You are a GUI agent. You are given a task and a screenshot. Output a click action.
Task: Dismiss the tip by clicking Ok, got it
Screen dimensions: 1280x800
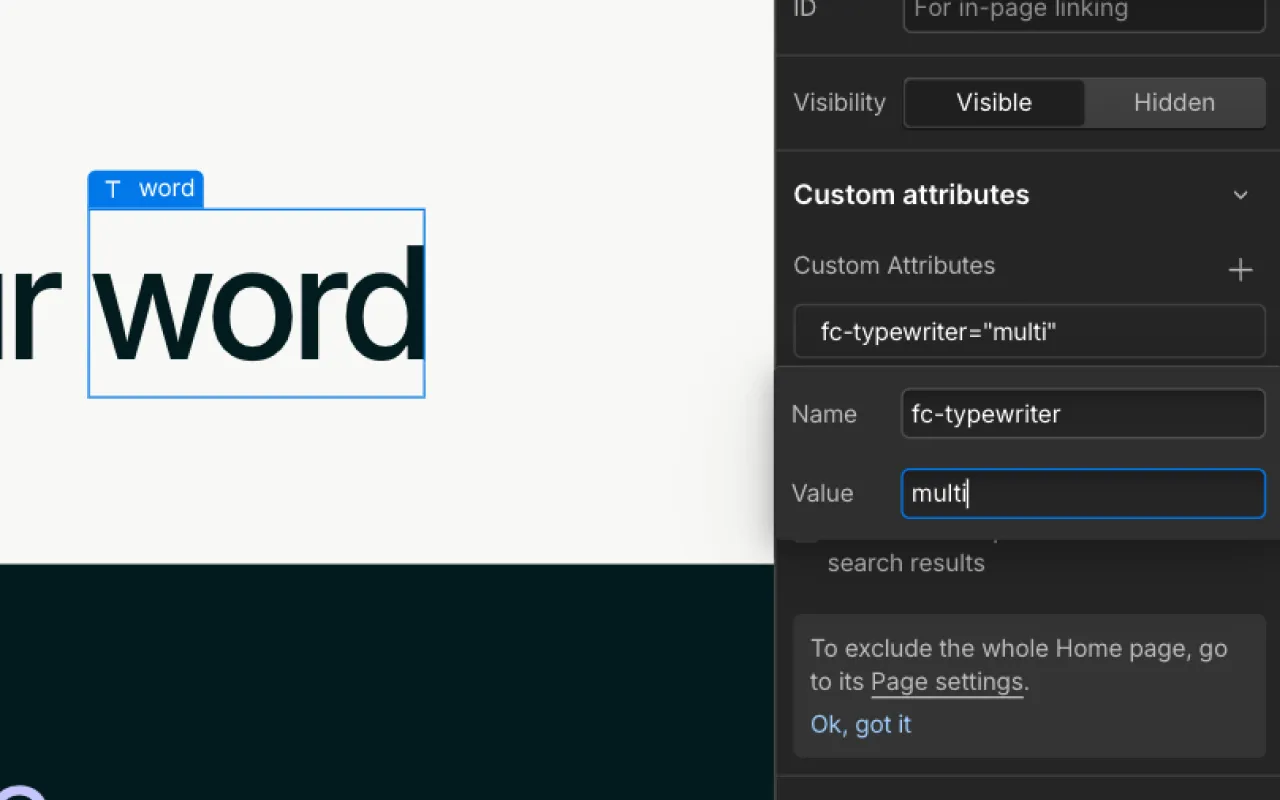tap(860, 724)
